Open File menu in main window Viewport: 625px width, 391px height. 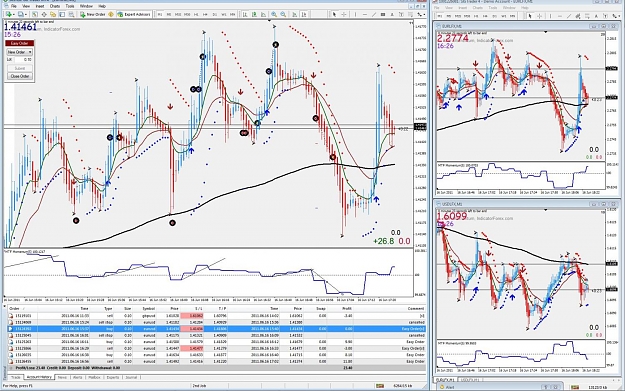coord(14,6)
